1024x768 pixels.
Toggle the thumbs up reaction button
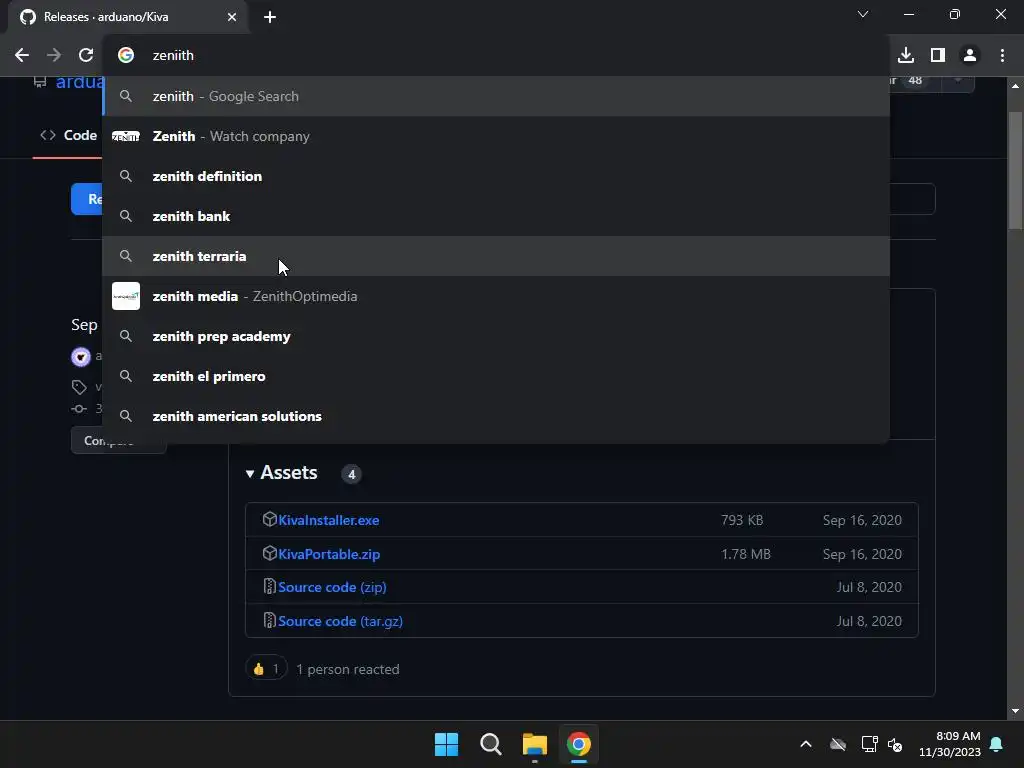click(266, 669)
